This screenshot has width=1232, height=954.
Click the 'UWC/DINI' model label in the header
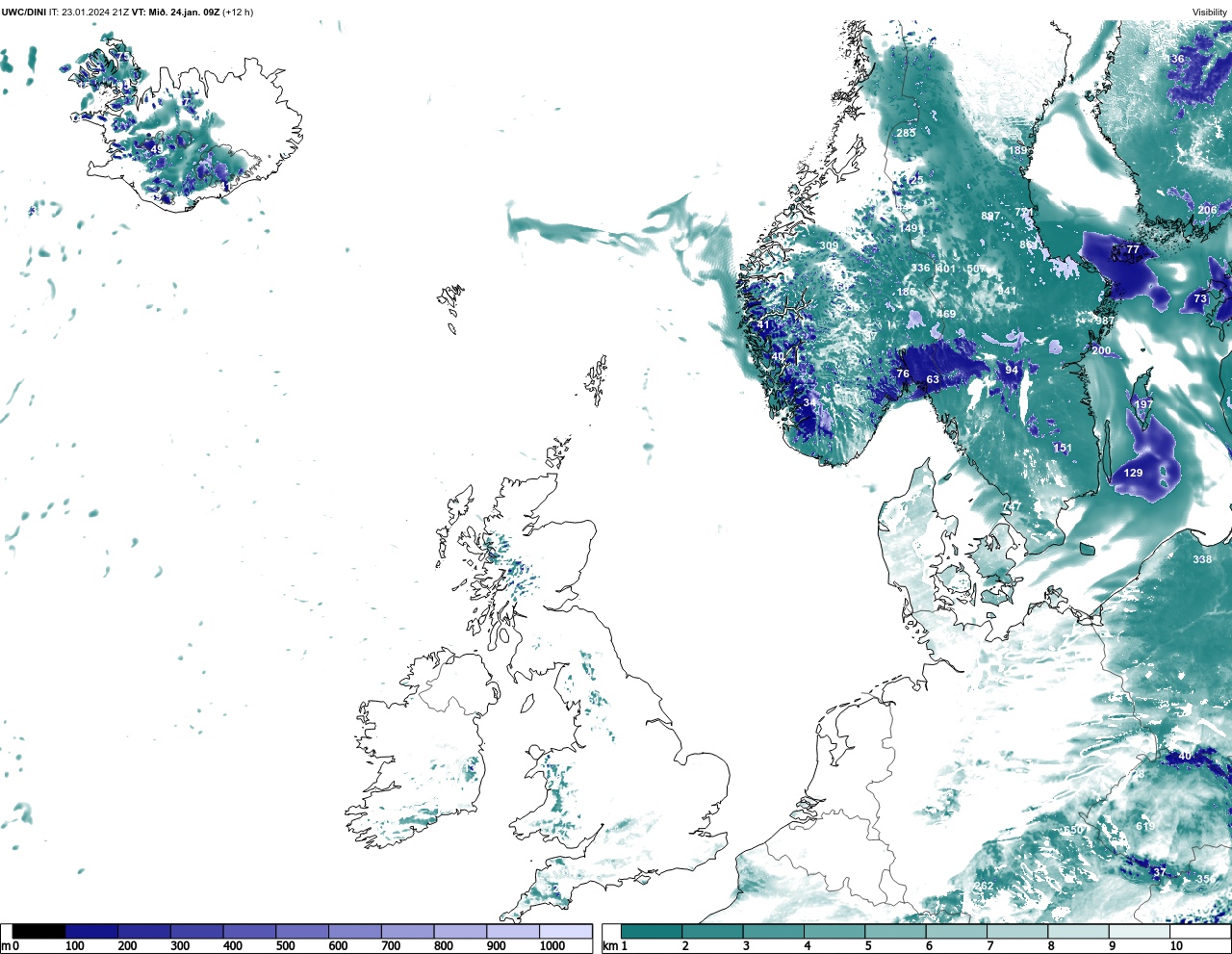[23, 13]
